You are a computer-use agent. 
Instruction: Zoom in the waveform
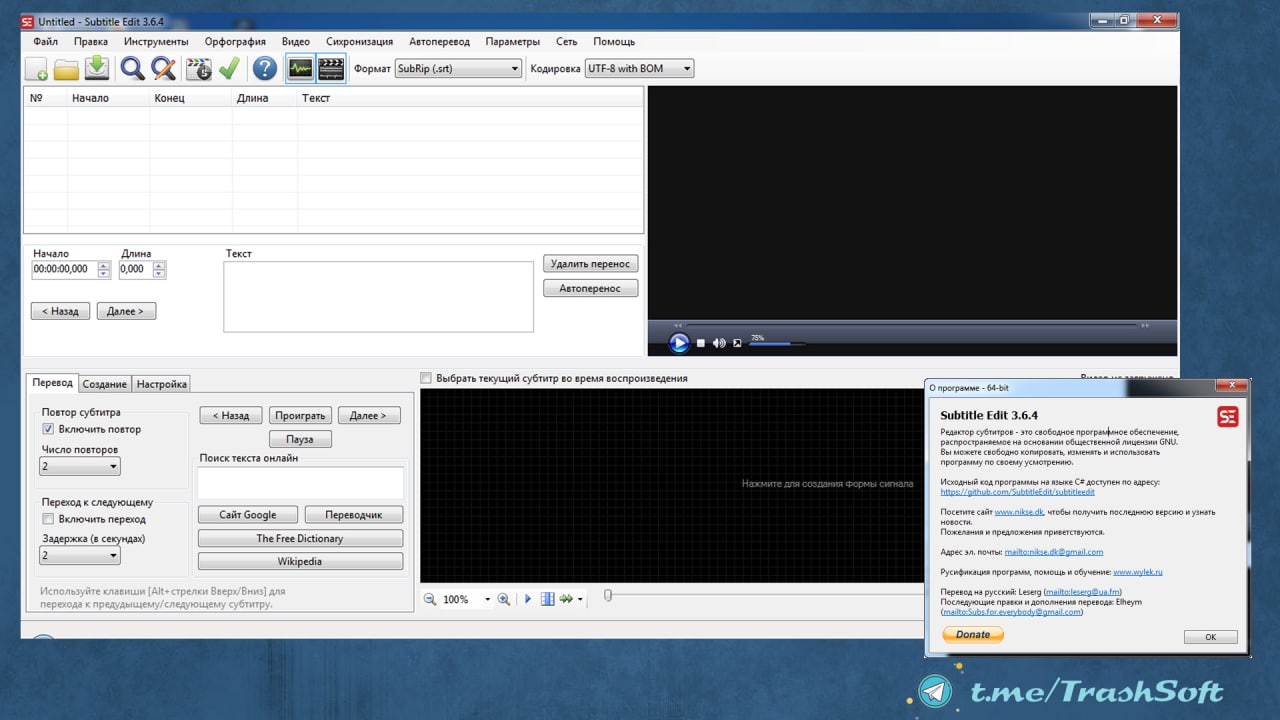point(504,599)
